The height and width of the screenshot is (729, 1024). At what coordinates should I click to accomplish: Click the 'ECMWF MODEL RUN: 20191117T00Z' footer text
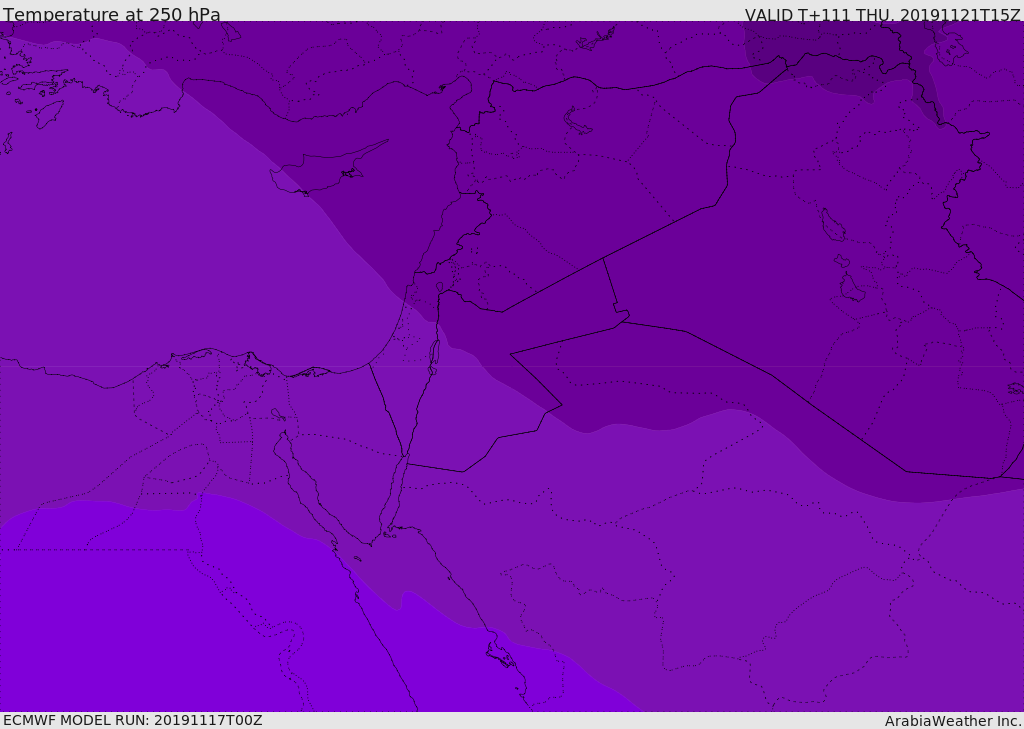[133, 721]
